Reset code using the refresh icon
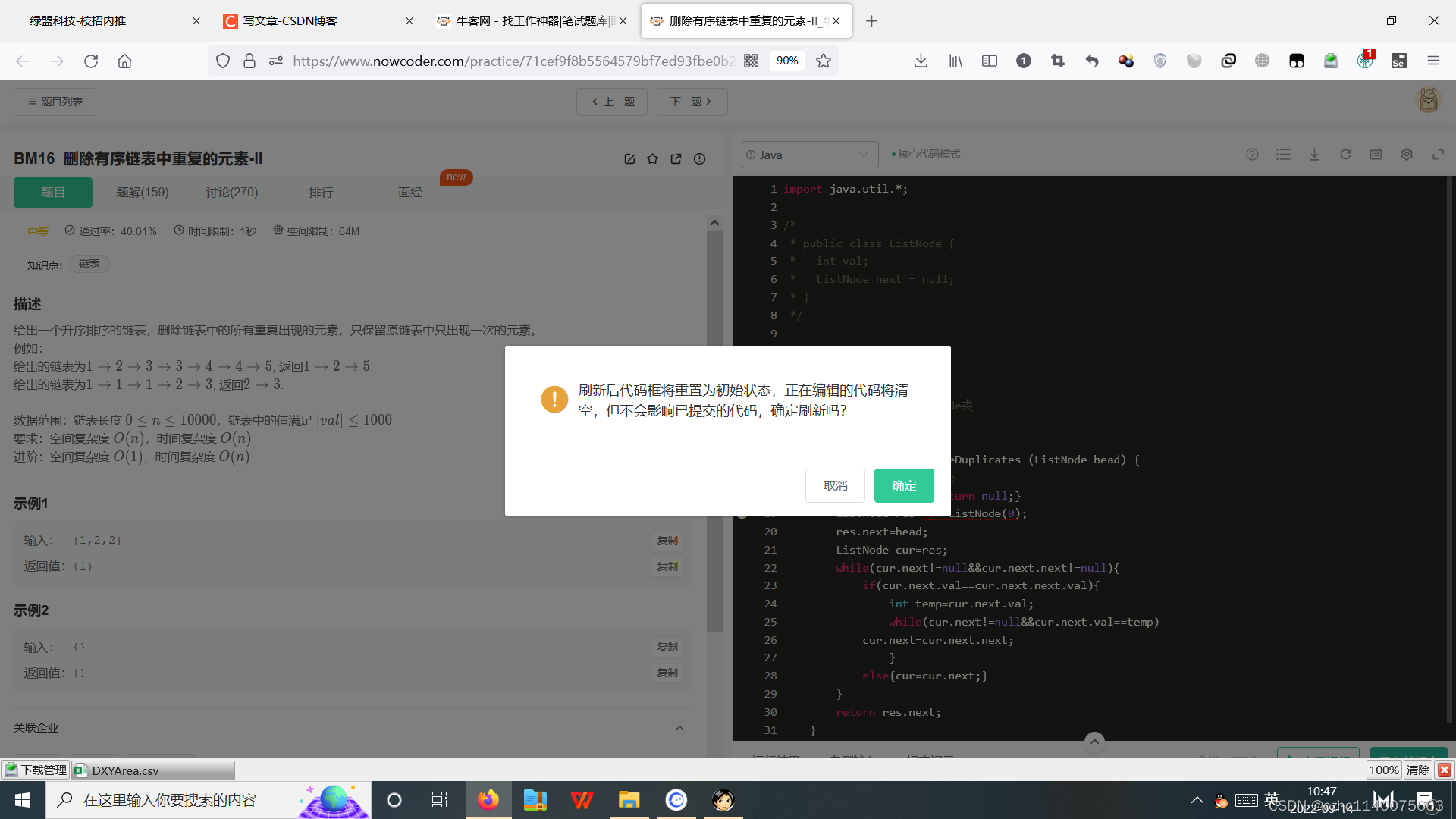The image size is (1456, 819). point(1345,154)
